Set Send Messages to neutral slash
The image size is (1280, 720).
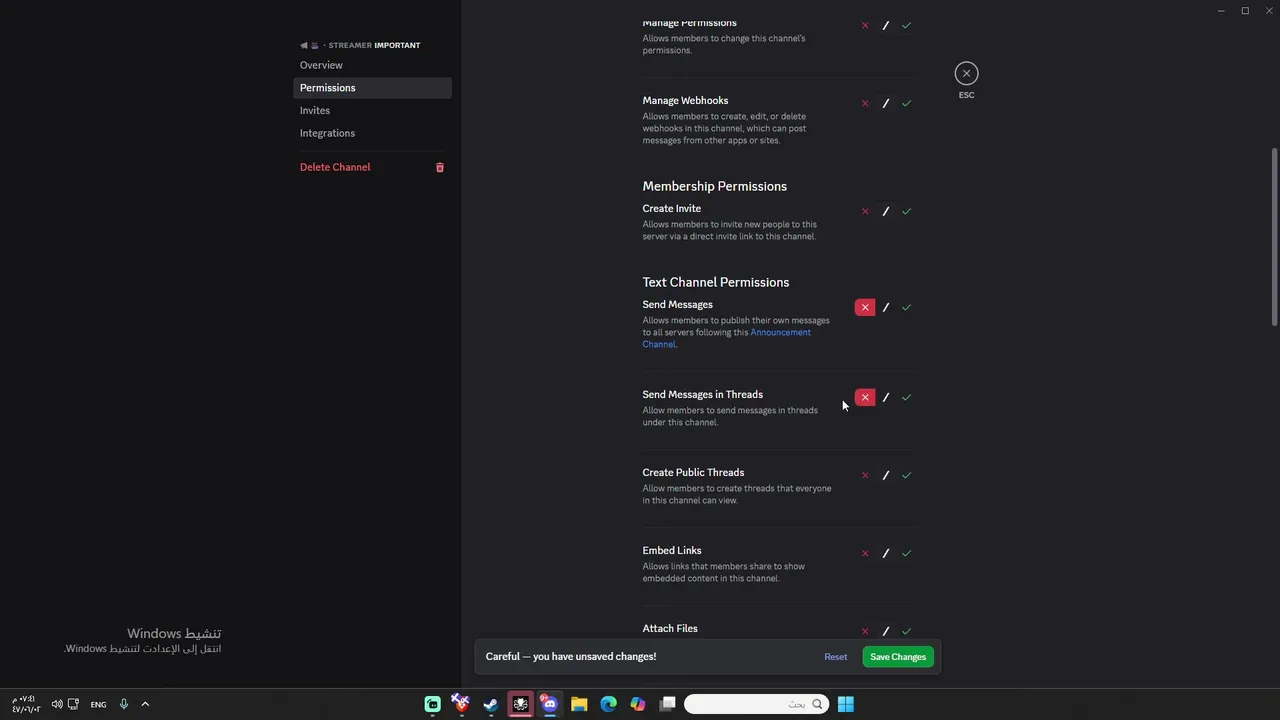tap(886, 307)
